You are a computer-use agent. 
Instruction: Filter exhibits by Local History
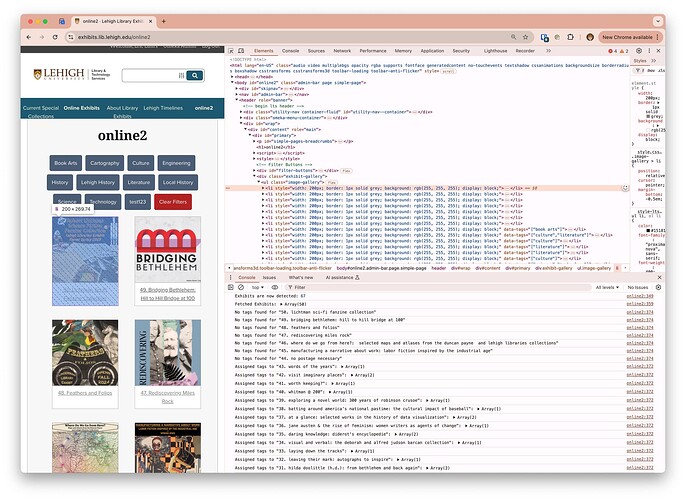(x=178, y=182)
